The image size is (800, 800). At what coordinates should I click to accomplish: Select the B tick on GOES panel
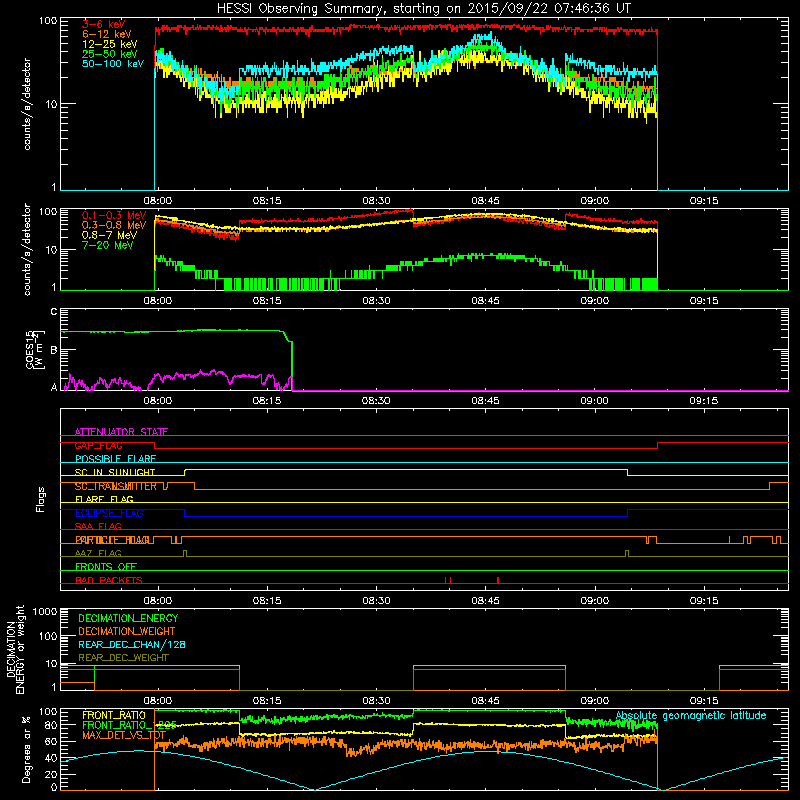coord(54,350)
